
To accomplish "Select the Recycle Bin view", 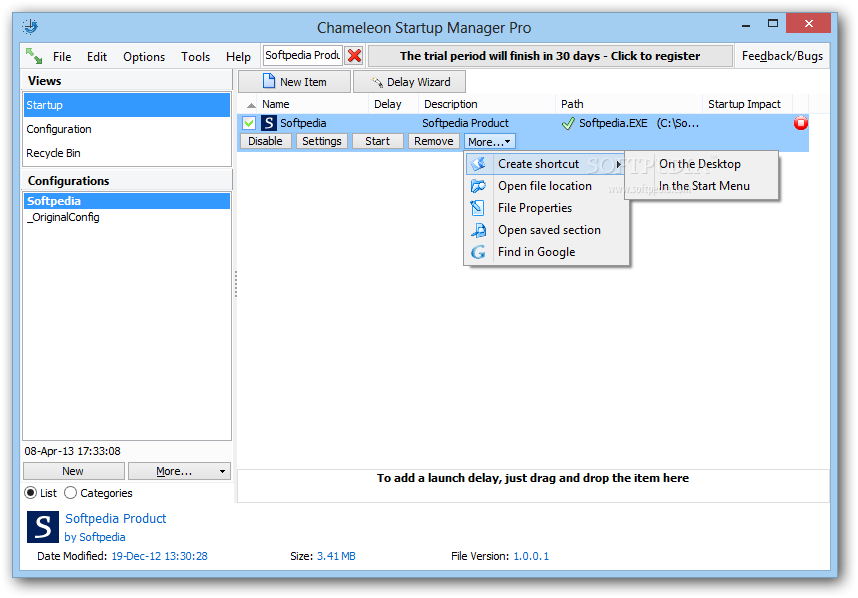I will click(x=127, y=153).
